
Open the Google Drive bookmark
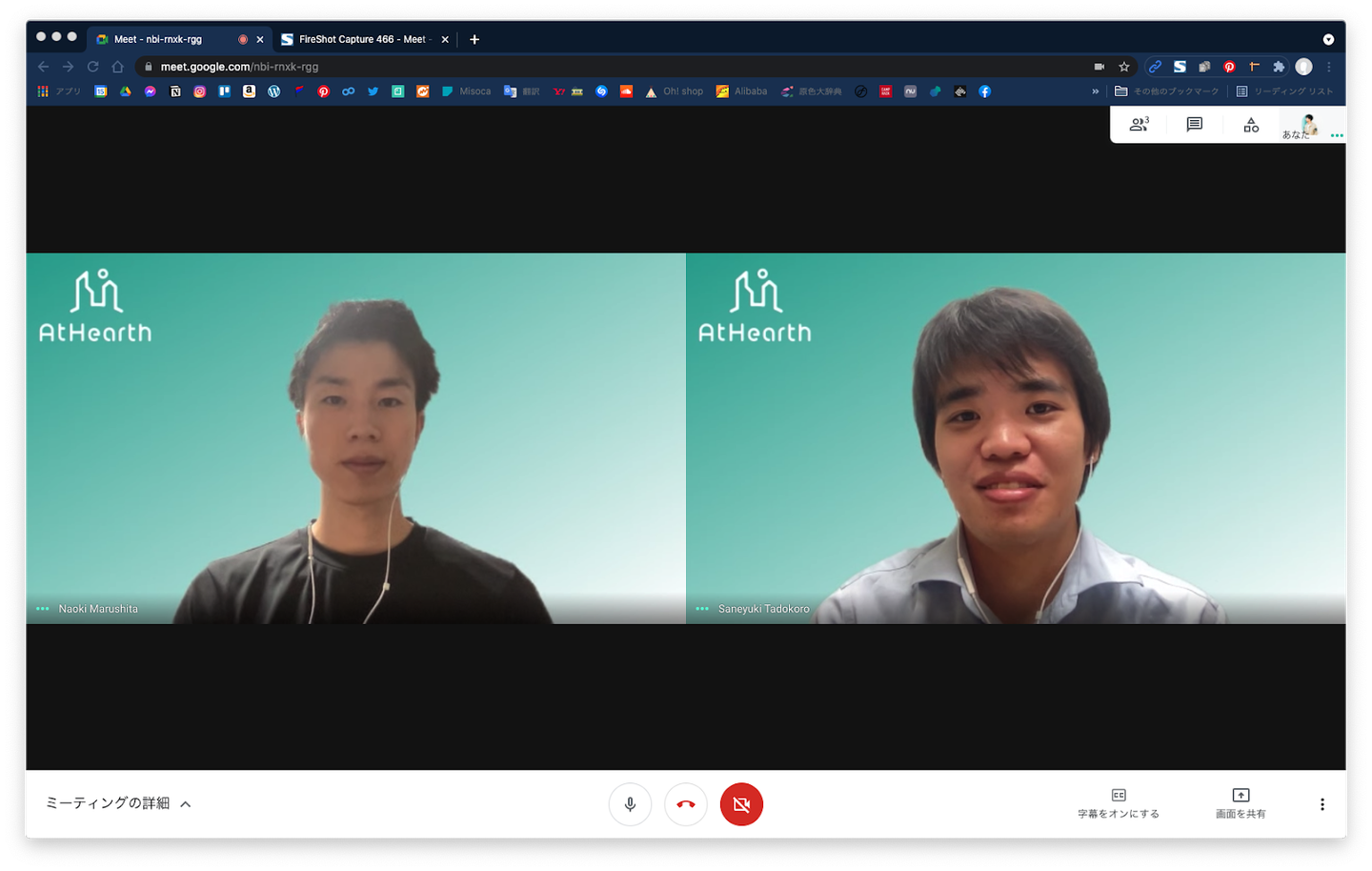(x=126, y=91)
